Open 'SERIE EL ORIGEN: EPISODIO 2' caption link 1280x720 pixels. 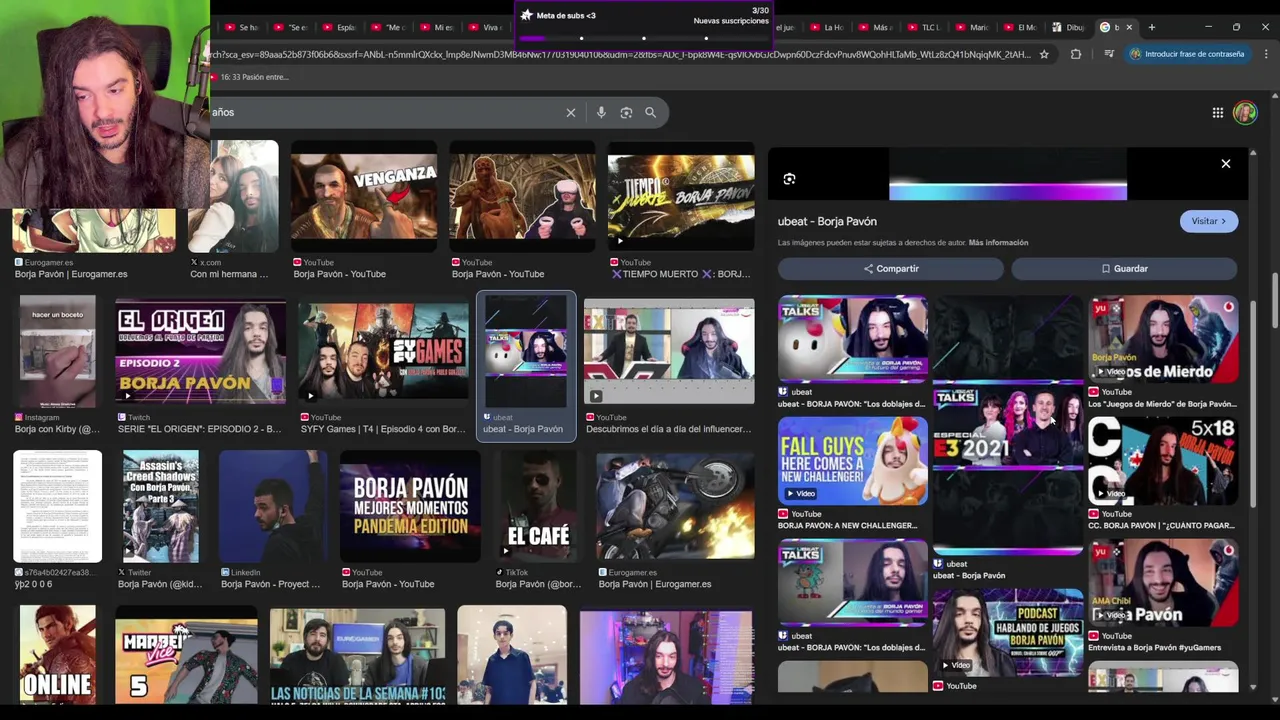click(199, 429)
